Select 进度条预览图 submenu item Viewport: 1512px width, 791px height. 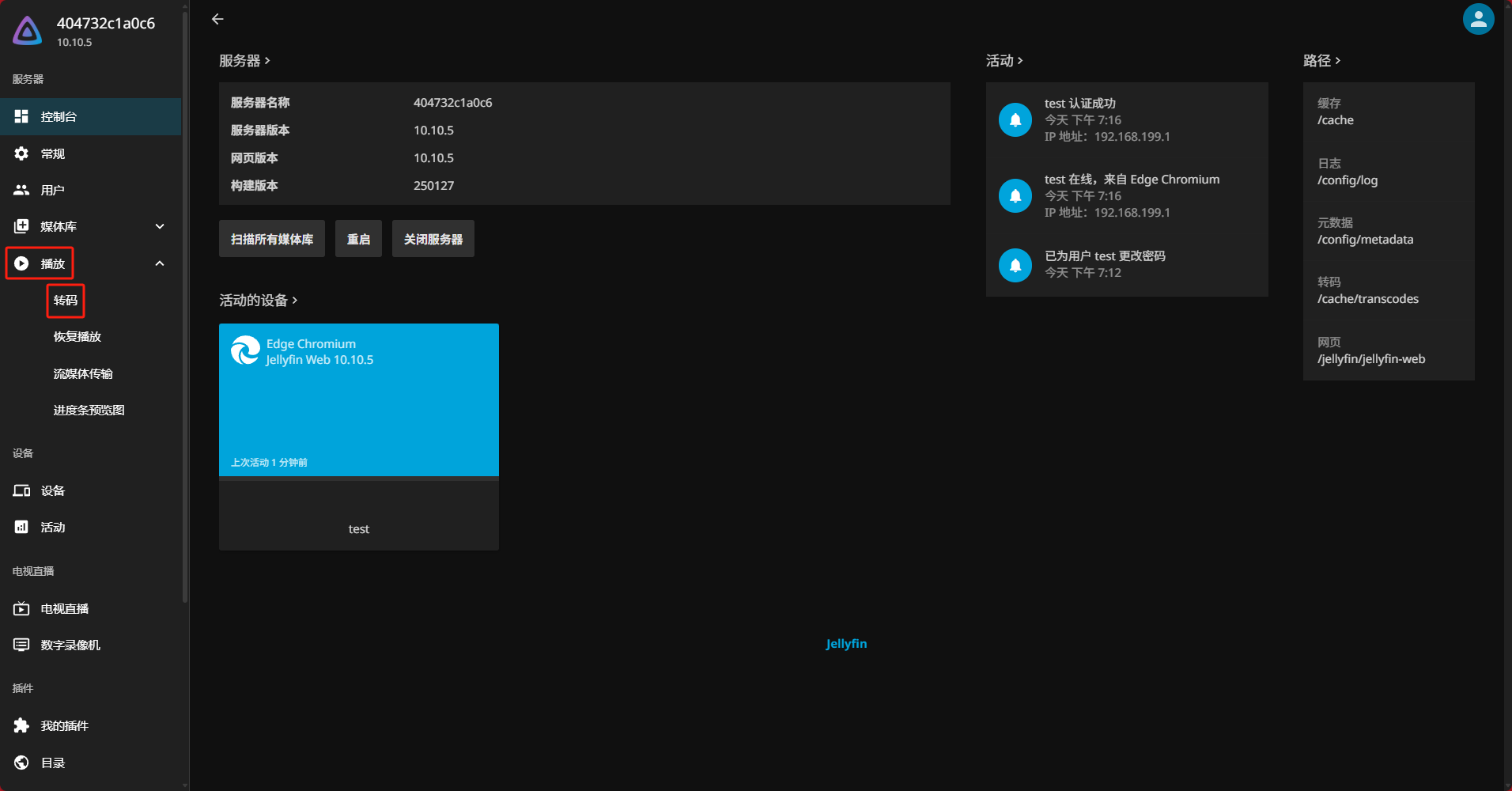(89, 410)
